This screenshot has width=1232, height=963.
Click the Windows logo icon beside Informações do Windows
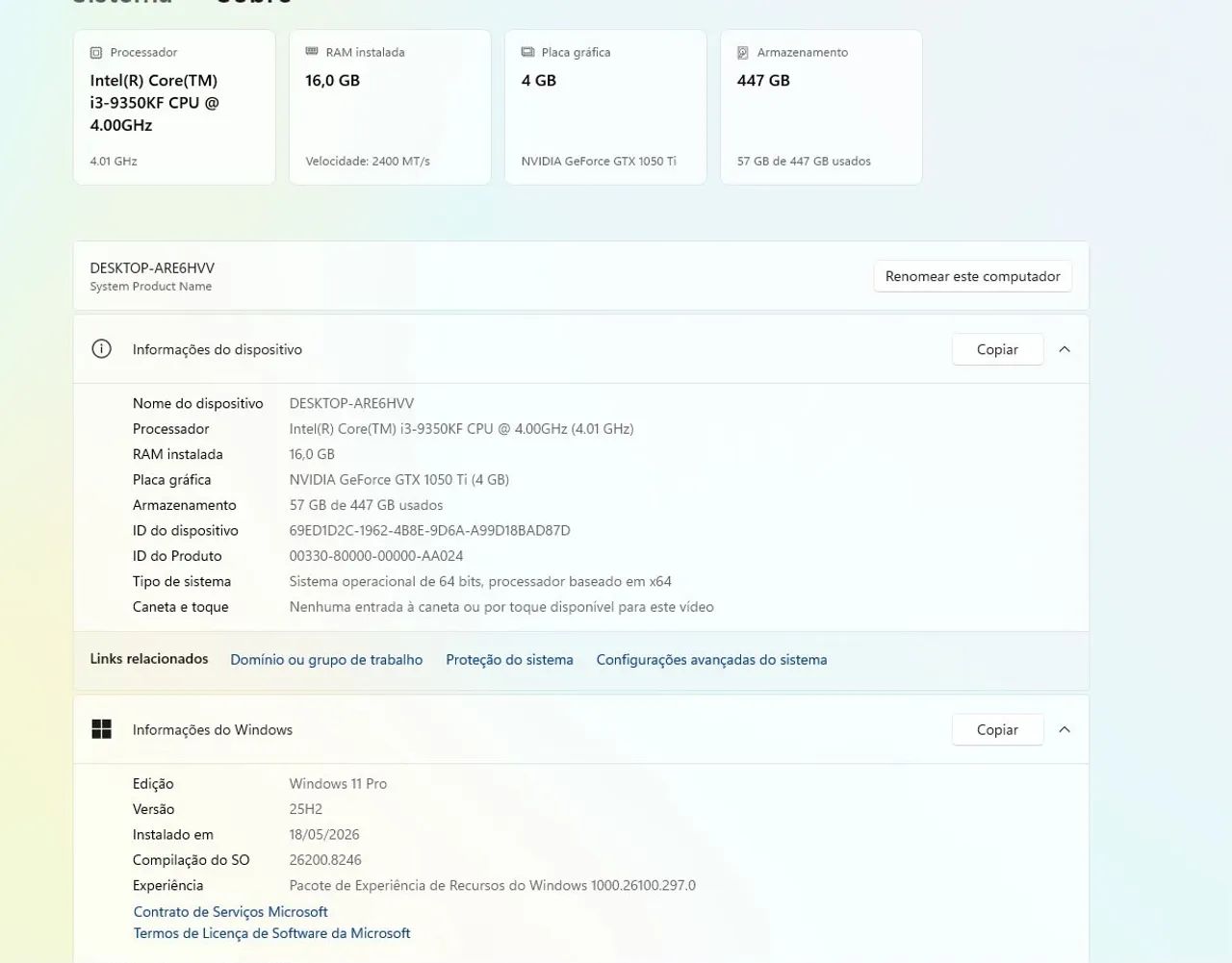(101, 729)
